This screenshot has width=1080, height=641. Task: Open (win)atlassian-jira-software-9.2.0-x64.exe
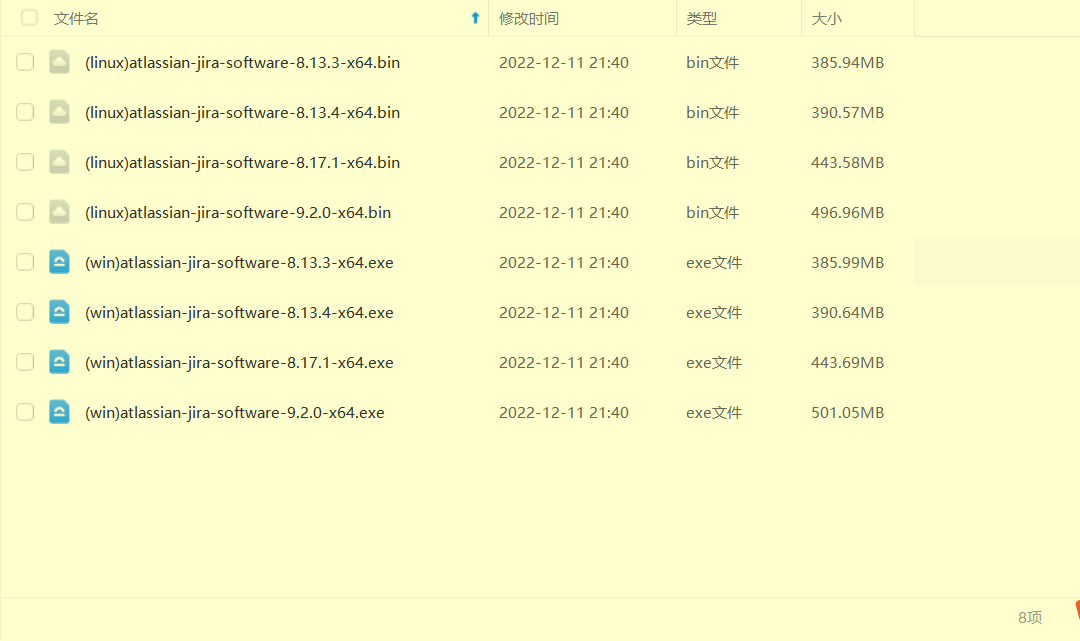tap(235, 413)
